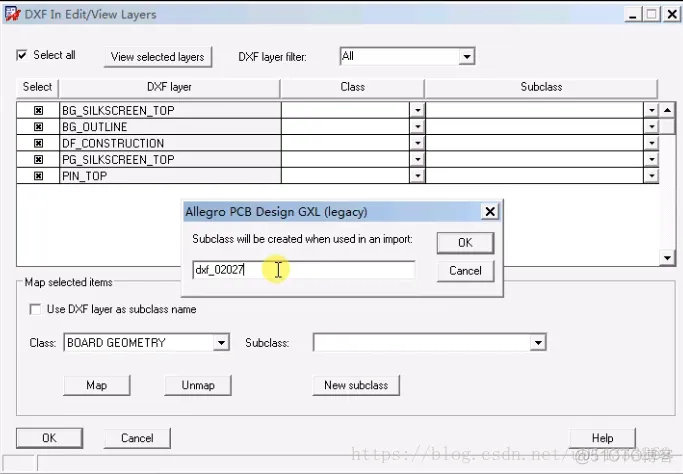Select the BG_OUTLINE layer name
This screenshot has height=474, width=683.
95,127
